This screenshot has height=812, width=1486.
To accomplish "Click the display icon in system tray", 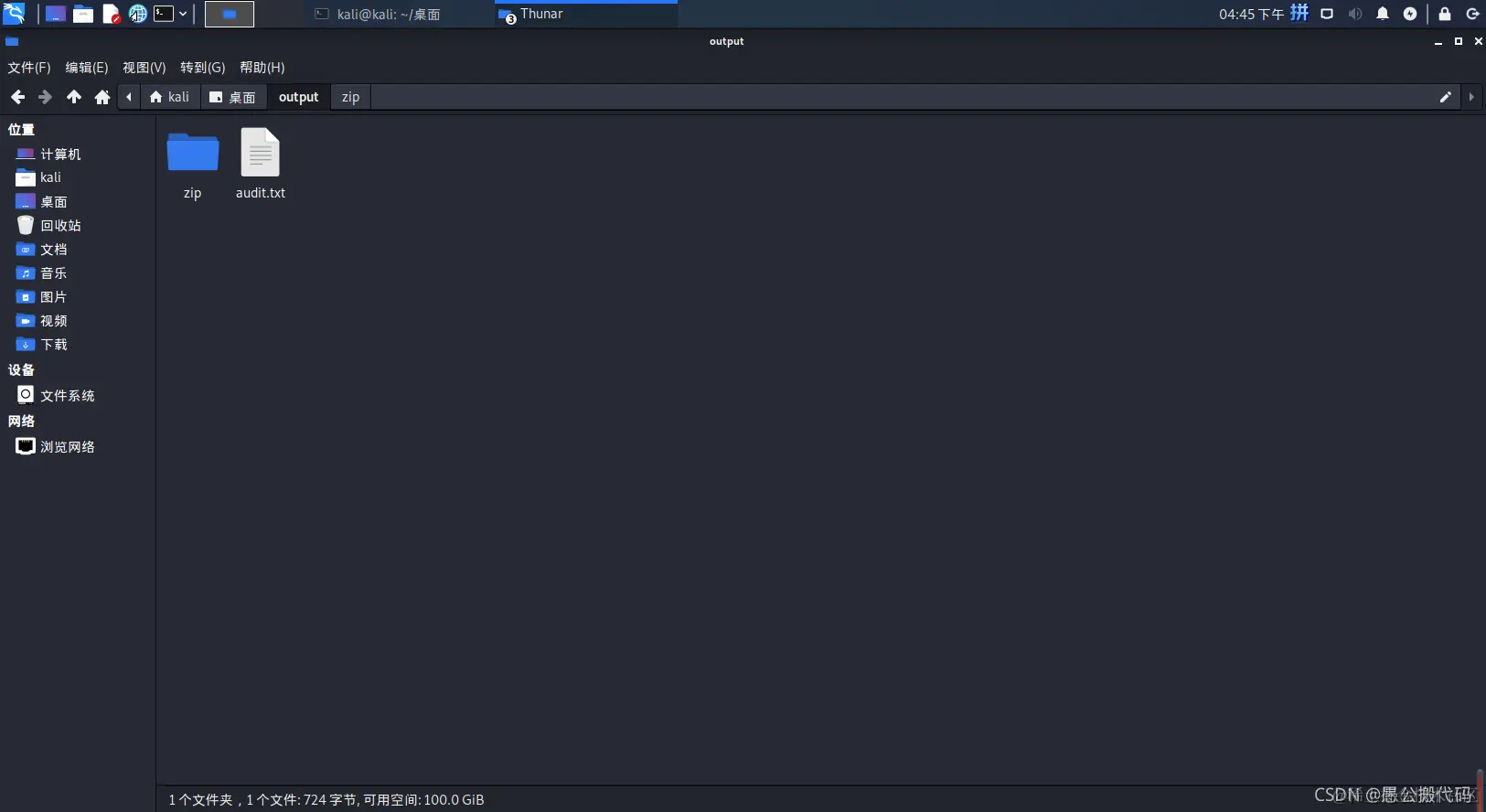I will coord(1327,14).
